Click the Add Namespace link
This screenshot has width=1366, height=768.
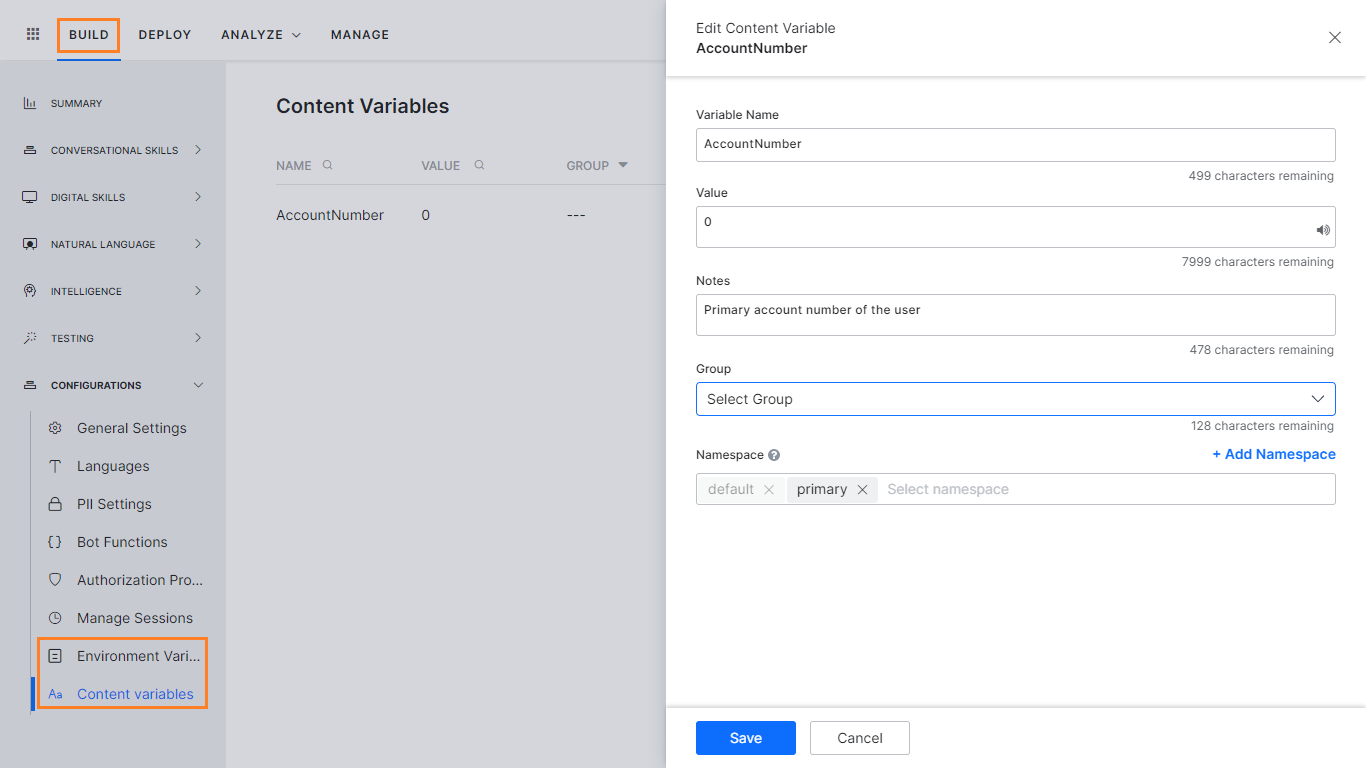[1274, 454]
